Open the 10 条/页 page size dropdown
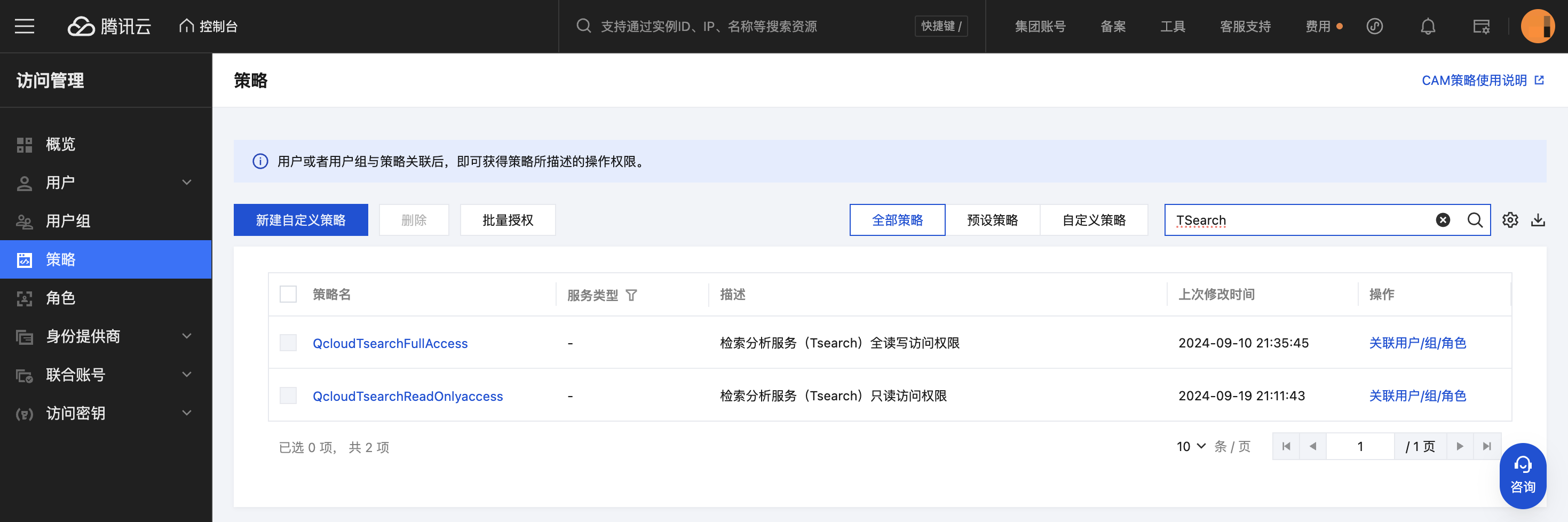Image resolution: width=1568 pixels, height=522 pixels. tap(1191, 446)
